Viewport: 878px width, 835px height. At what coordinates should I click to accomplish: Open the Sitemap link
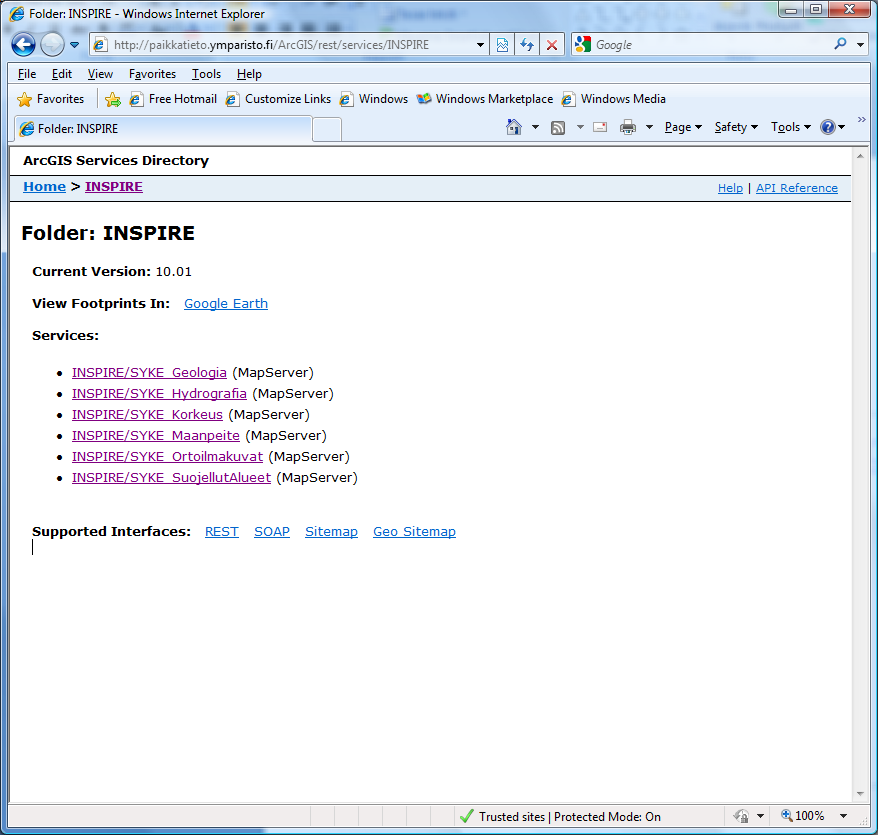pyautogui.click(x=331, y=531)
